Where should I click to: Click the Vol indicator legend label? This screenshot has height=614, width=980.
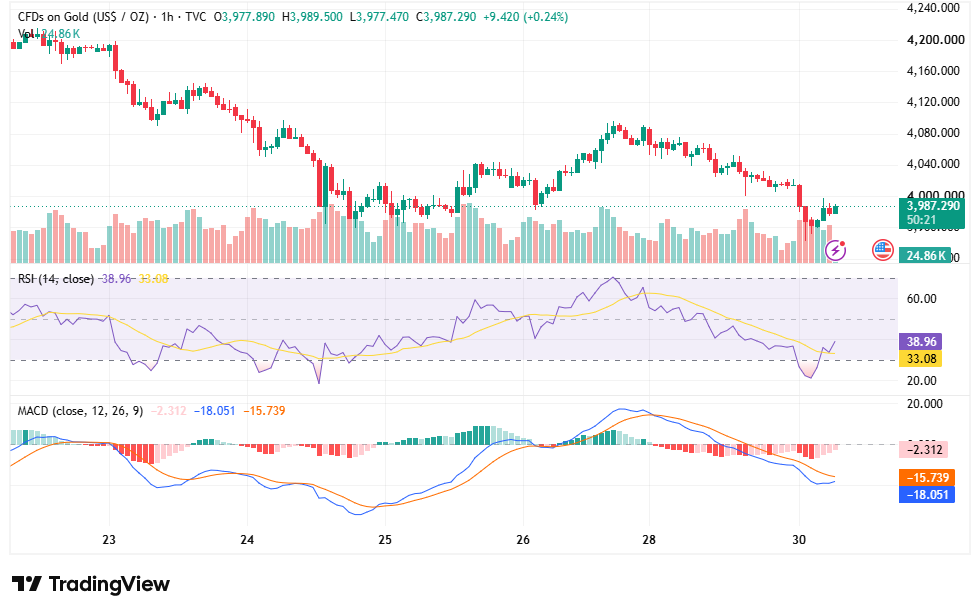pyautogui.click(x=25, y=34)
